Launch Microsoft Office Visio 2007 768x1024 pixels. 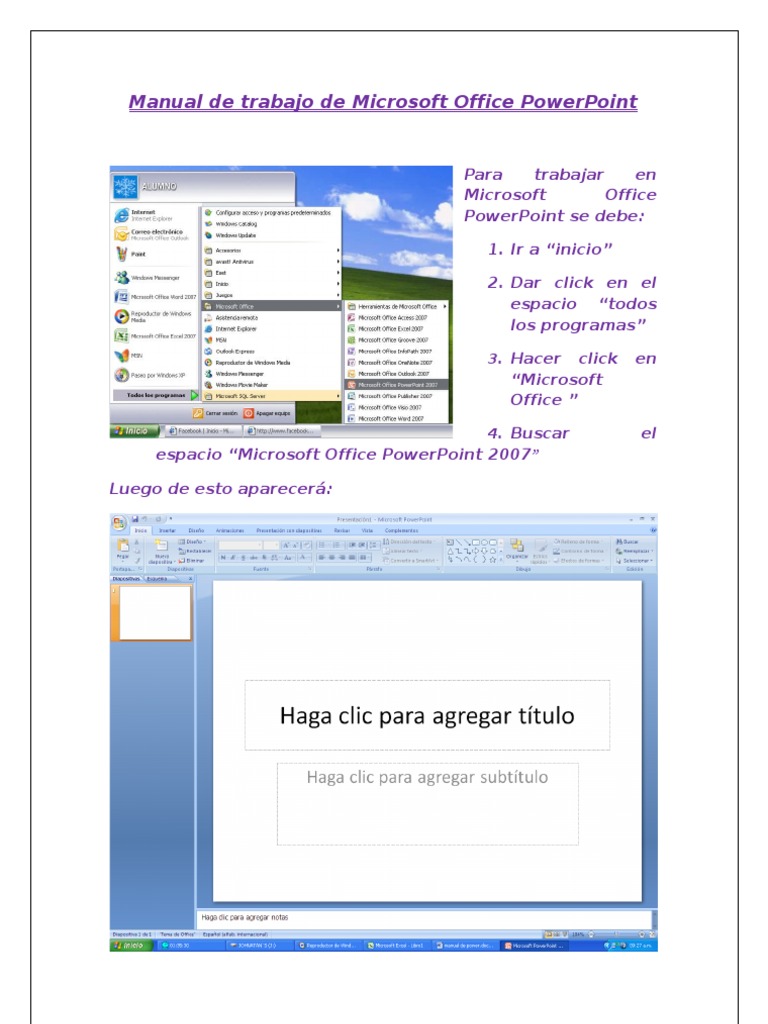point(396,408)
